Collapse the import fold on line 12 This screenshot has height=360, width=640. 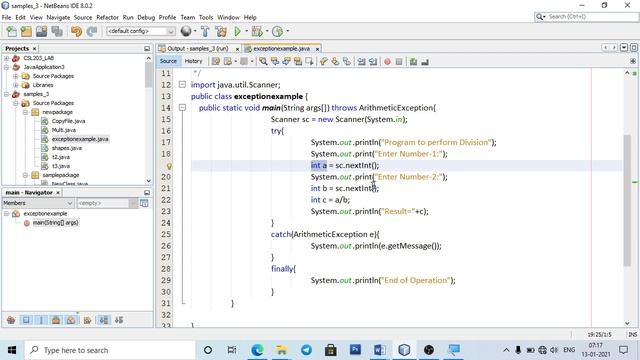coord(182,84)
